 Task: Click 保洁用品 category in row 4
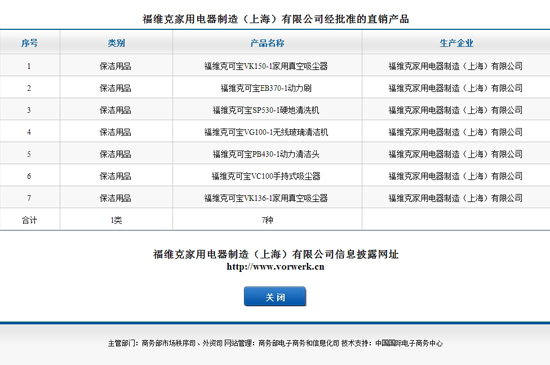(x=115, y=132)
